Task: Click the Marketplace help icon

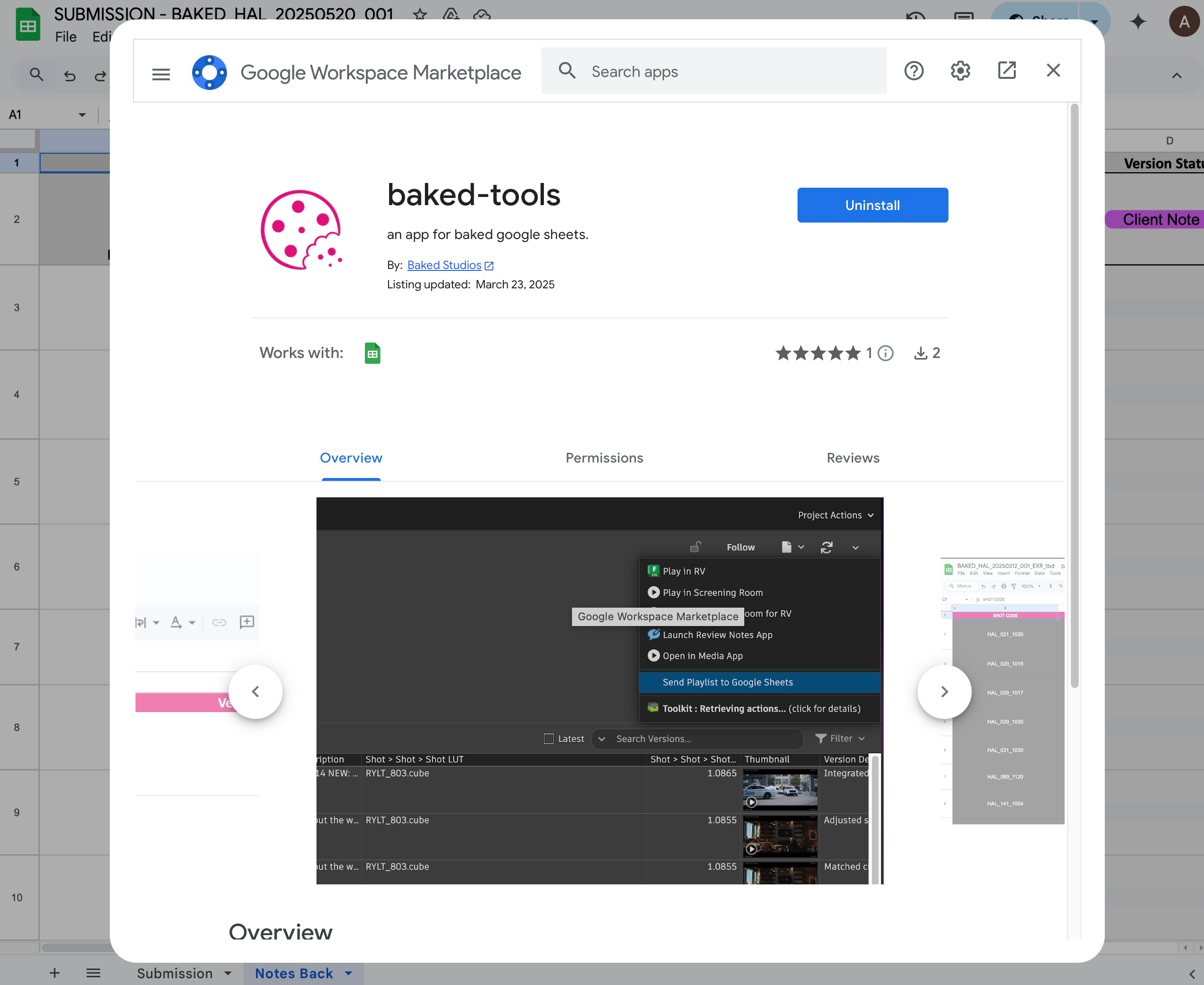Action: (x=914, y=71)
